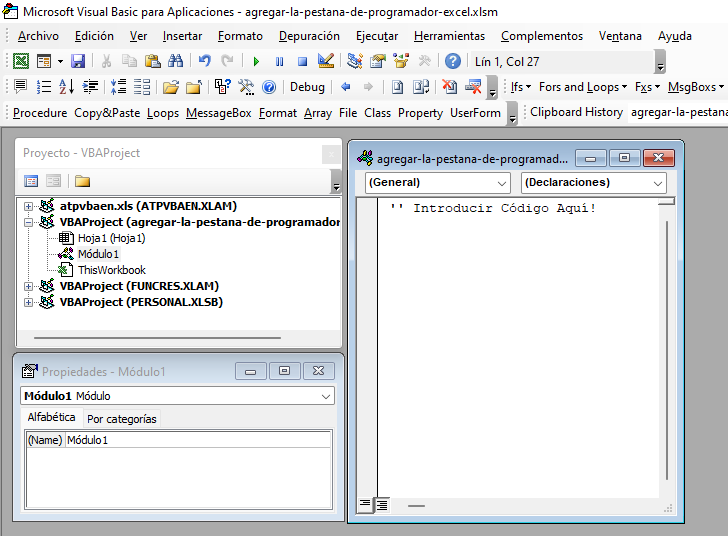Open the Object Browser icon

tap(401, 61)
